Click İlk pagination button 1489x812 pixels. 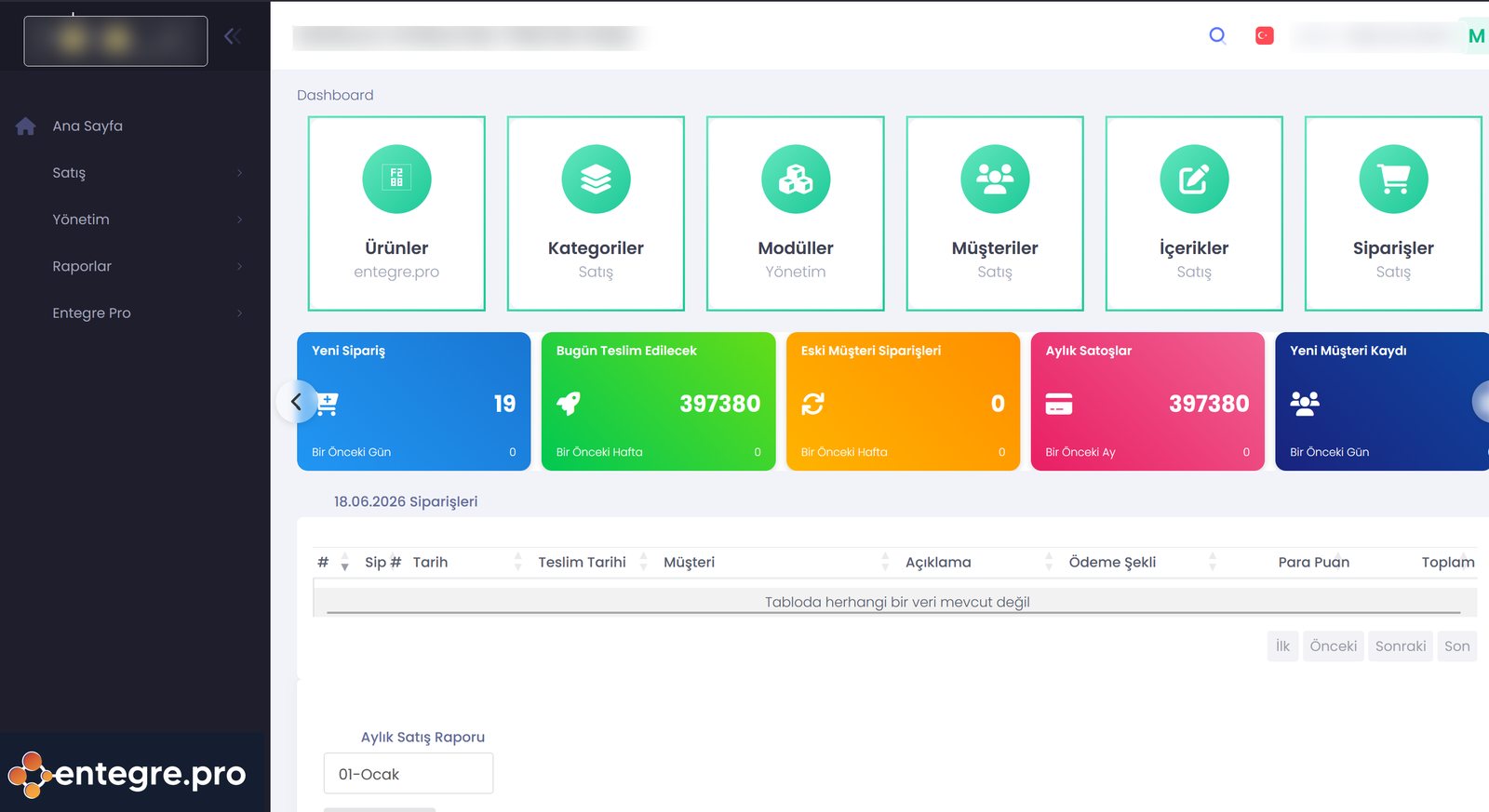click(x=1282, y=646)
